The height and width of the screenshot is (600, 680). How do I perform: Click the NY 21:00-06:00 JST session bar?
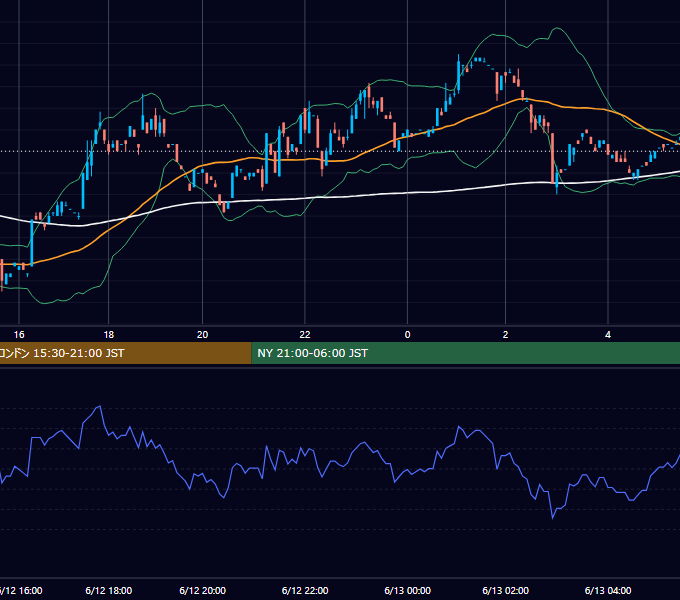tap(466, 353)
